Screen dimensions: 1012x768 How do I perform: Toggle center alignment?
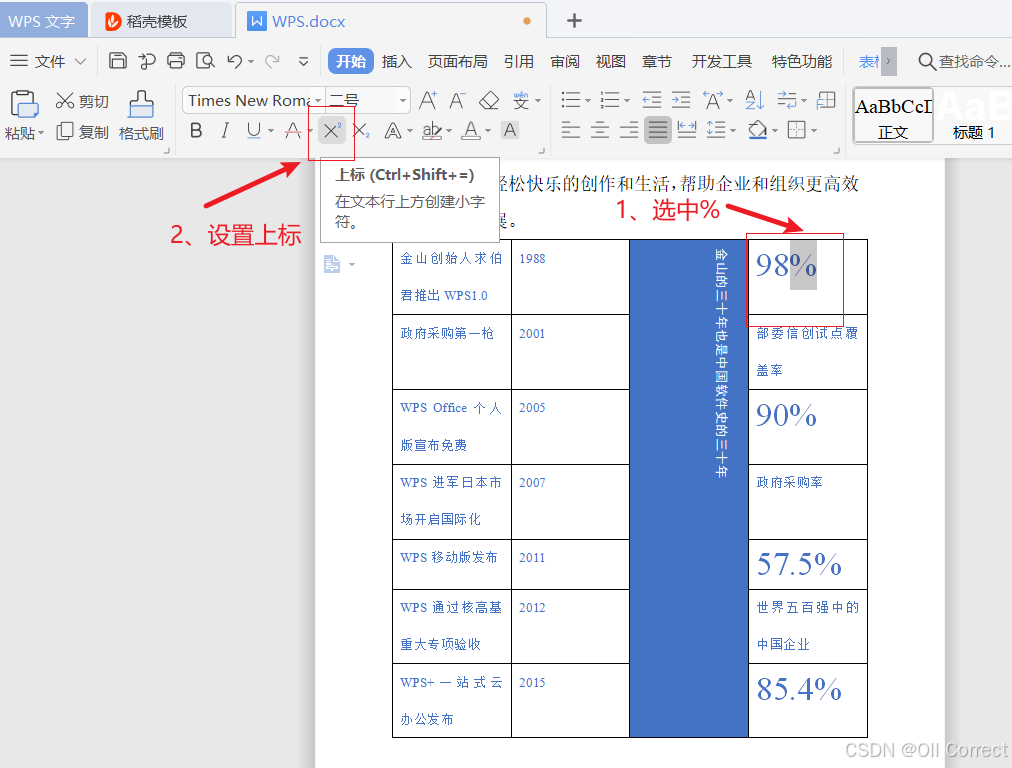click(x=600, y=130)
